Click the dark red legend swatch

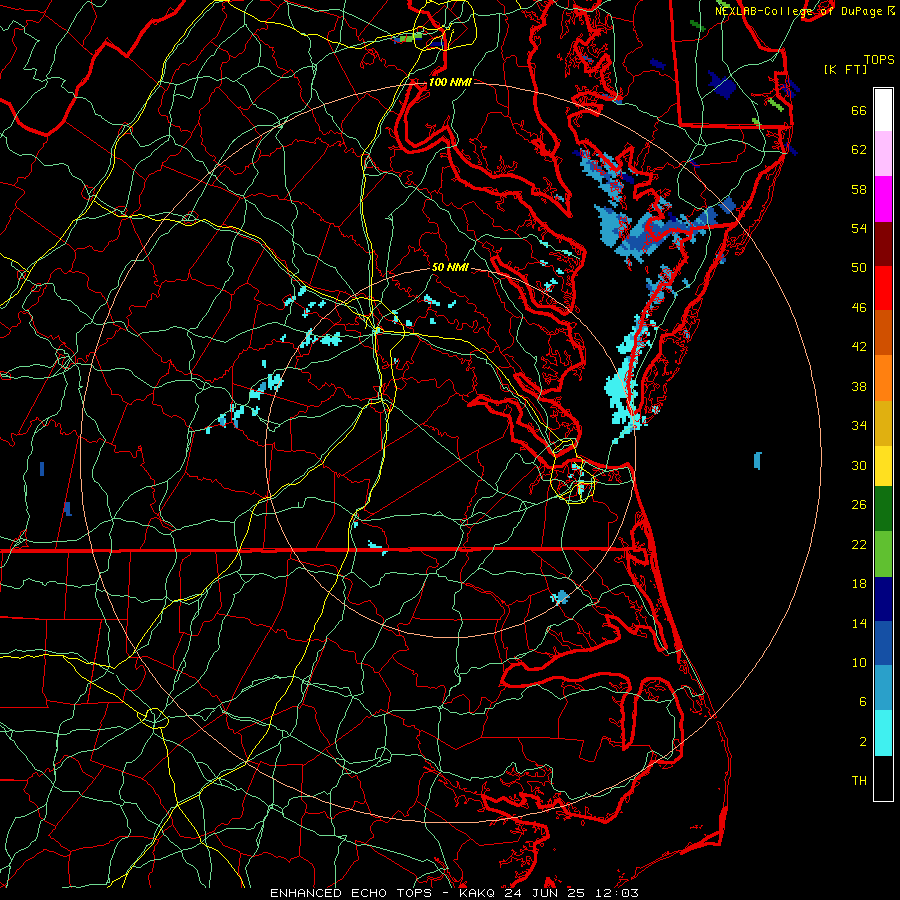pos(883,244)
